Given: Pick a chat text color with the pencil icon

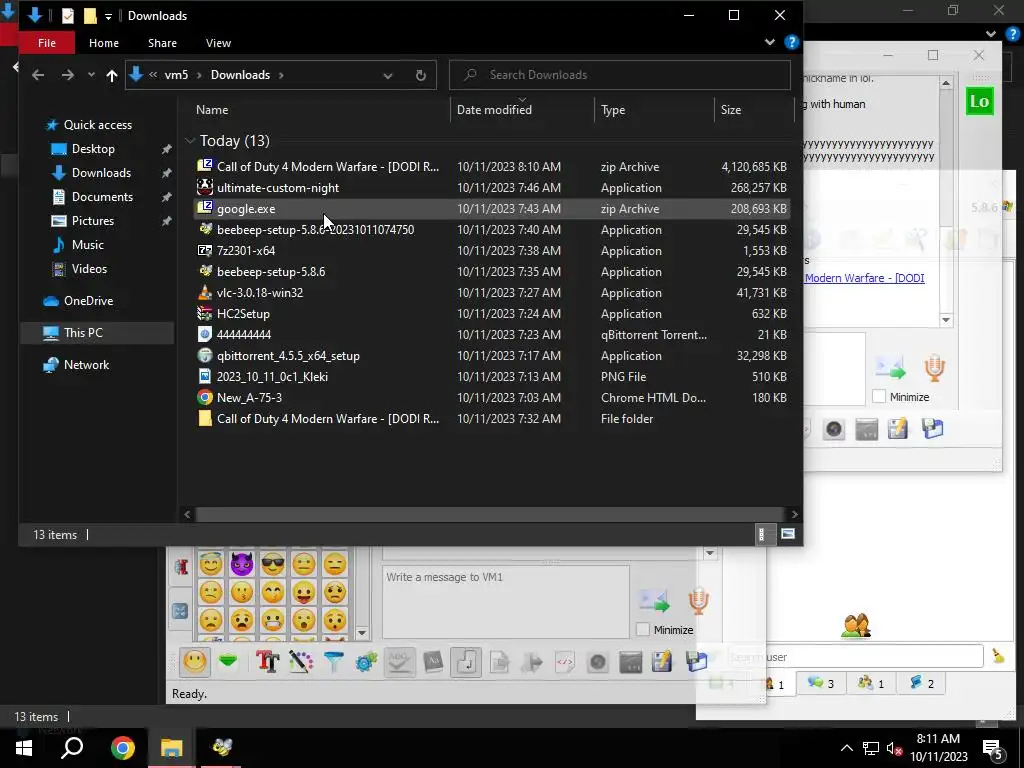Looking at the screenshot, I should click(300, 662).
